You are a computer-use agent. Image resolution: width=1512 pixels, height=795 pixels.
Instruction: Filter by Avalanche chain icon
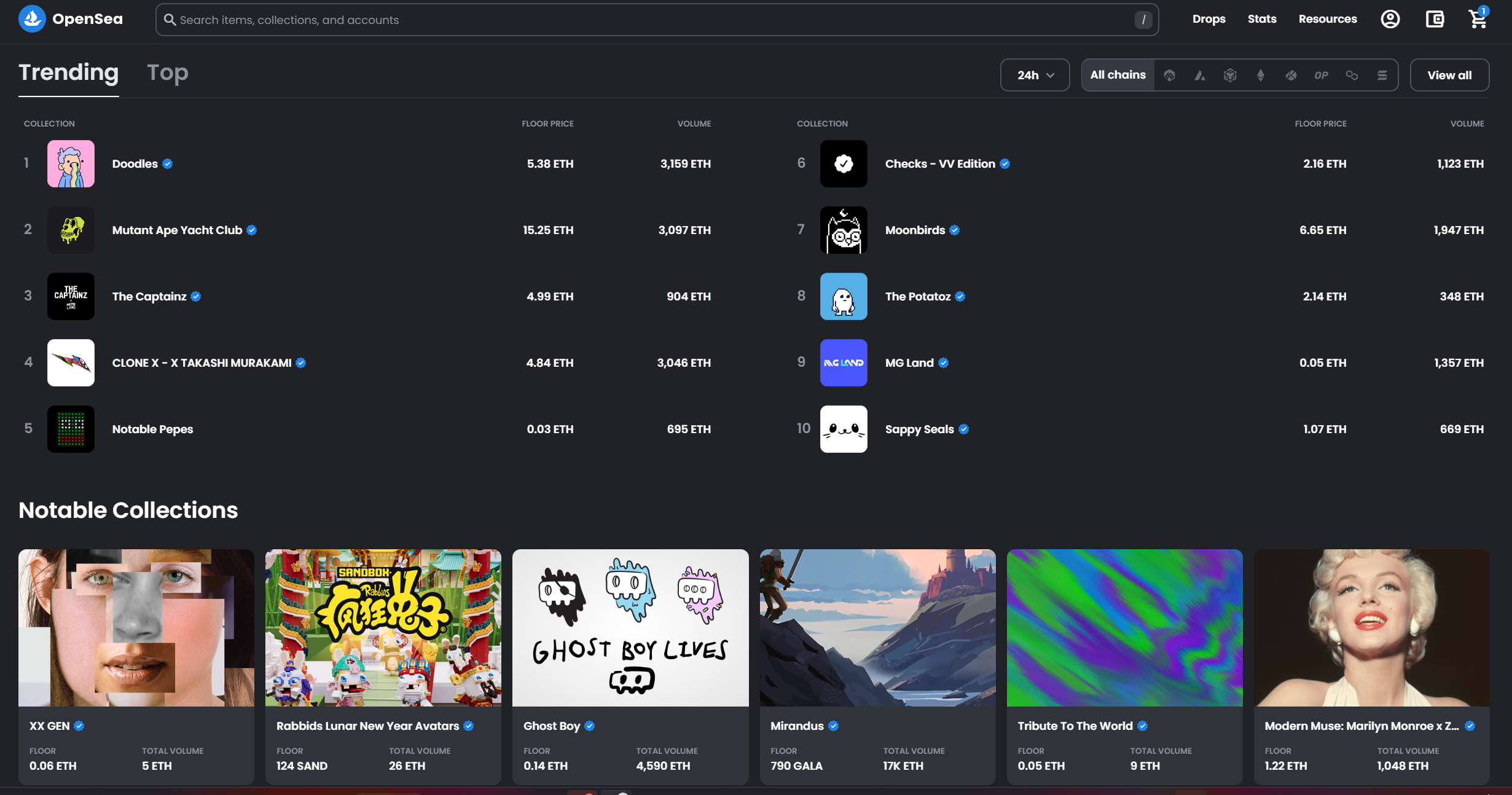point(1199,75)
